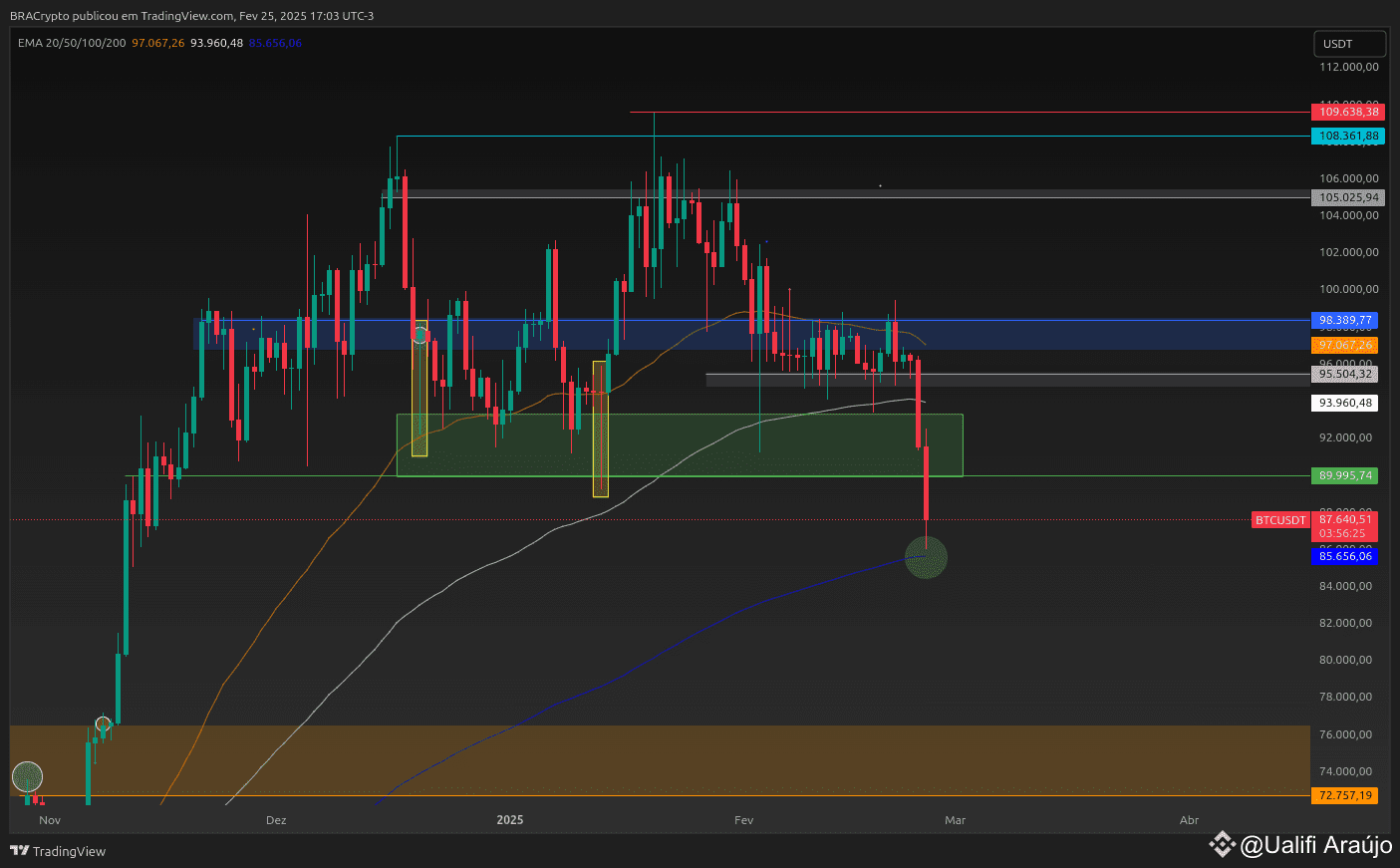Click the 2025 label on the time axis
This screenshot has height=868, width=1400.
(510, 820)
